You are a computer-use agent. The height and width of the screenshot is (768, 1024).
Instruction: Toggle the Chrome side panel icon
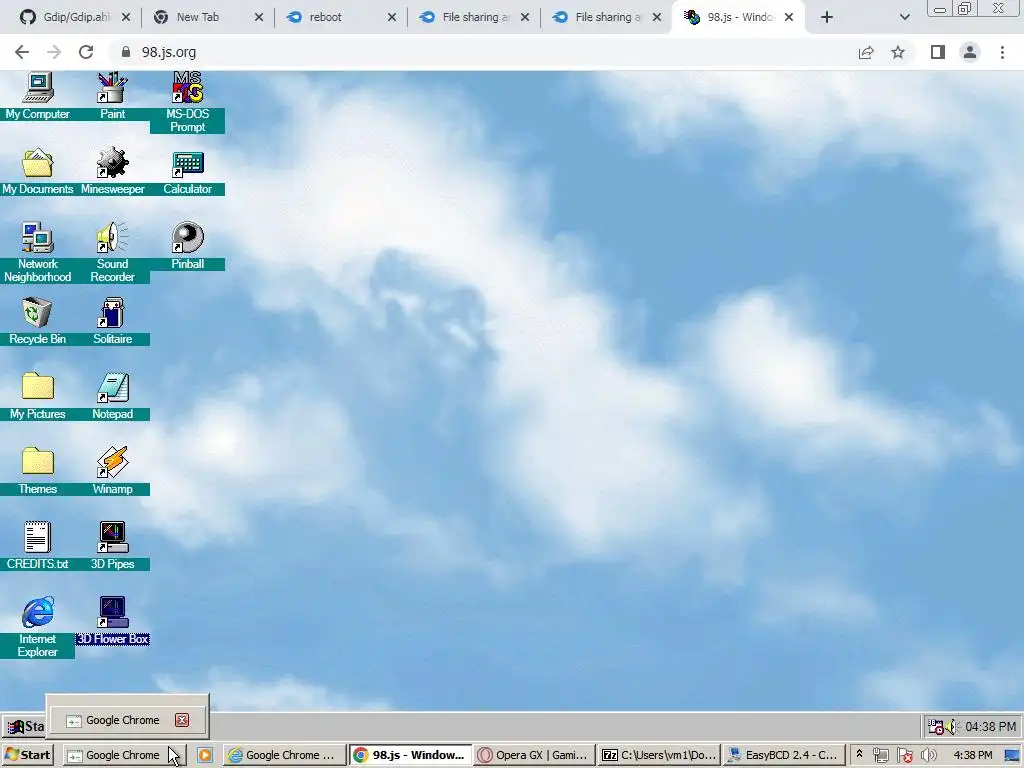click(x=938, y=52)
